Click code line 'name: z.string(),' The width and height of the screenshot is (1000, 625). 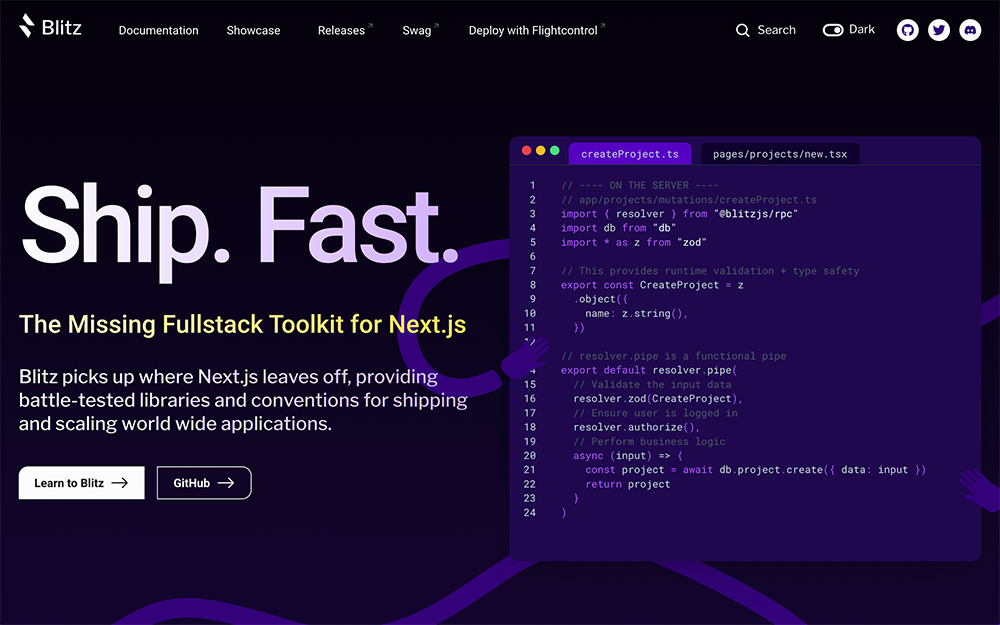(x=636, y=313)
